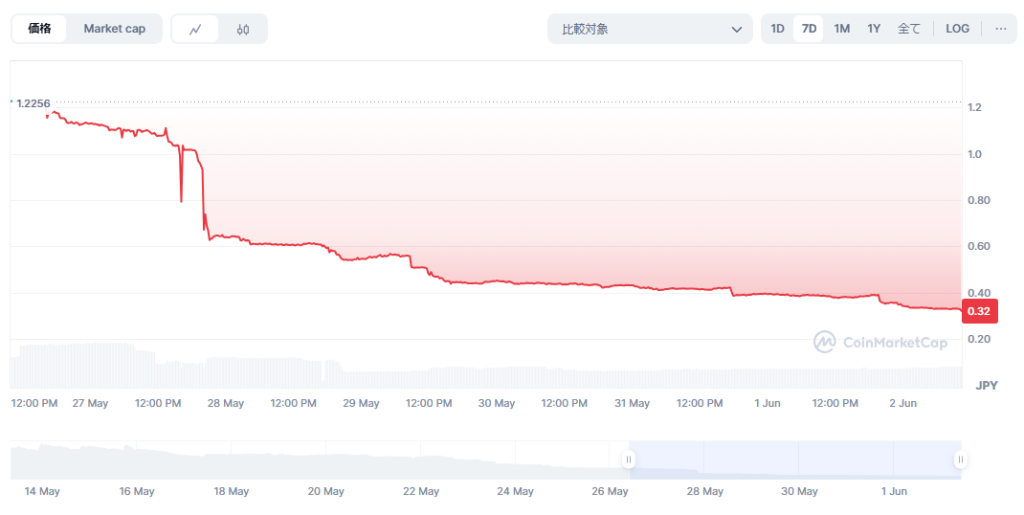Click navigator timeline at 18 May

click(231, 491)
